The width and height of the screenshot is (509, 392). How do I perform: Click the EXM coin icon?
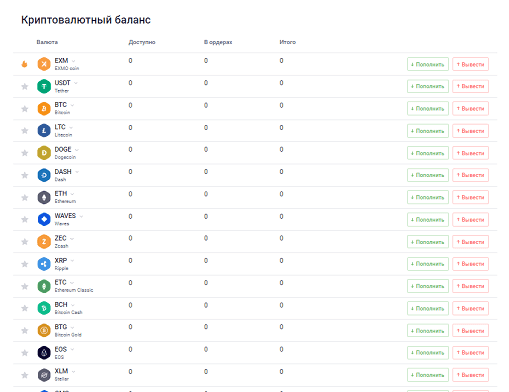(44, 64)
